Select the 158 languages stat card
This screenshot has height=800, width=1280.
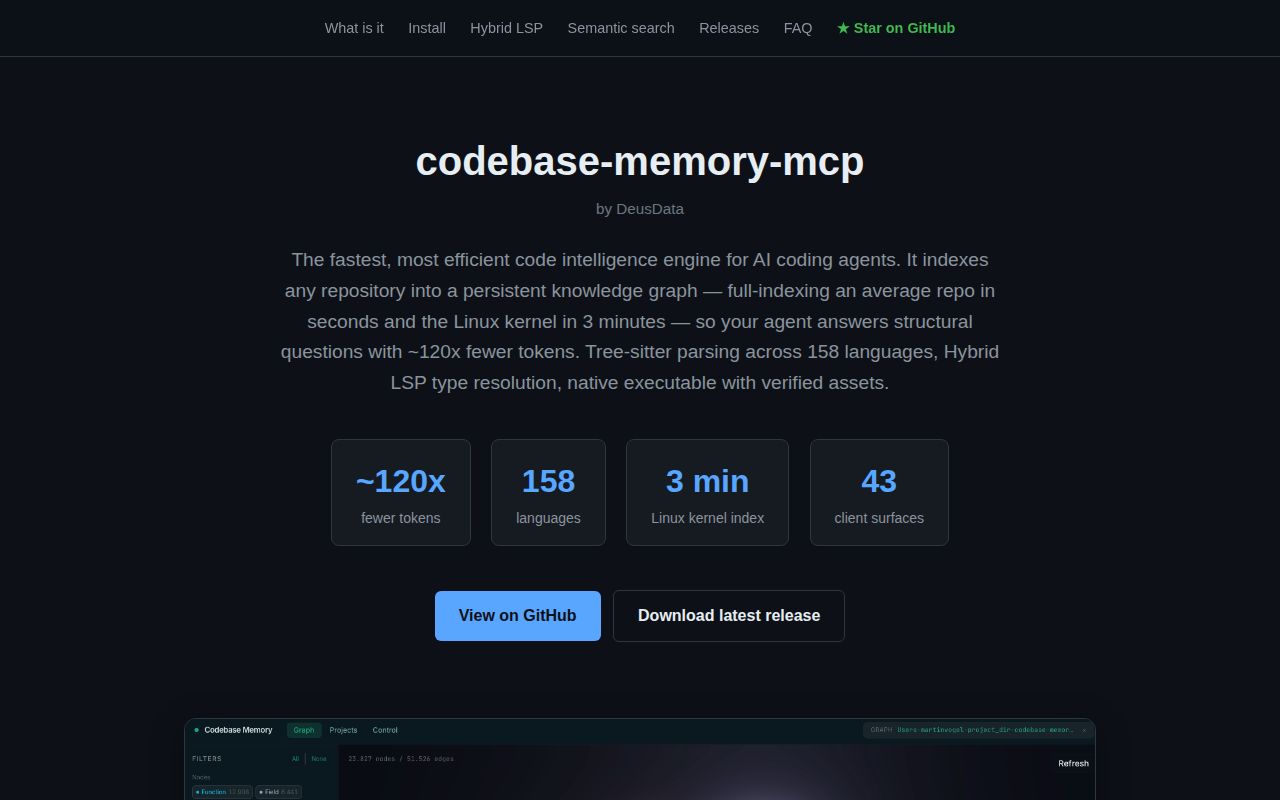tap(548, 493)
